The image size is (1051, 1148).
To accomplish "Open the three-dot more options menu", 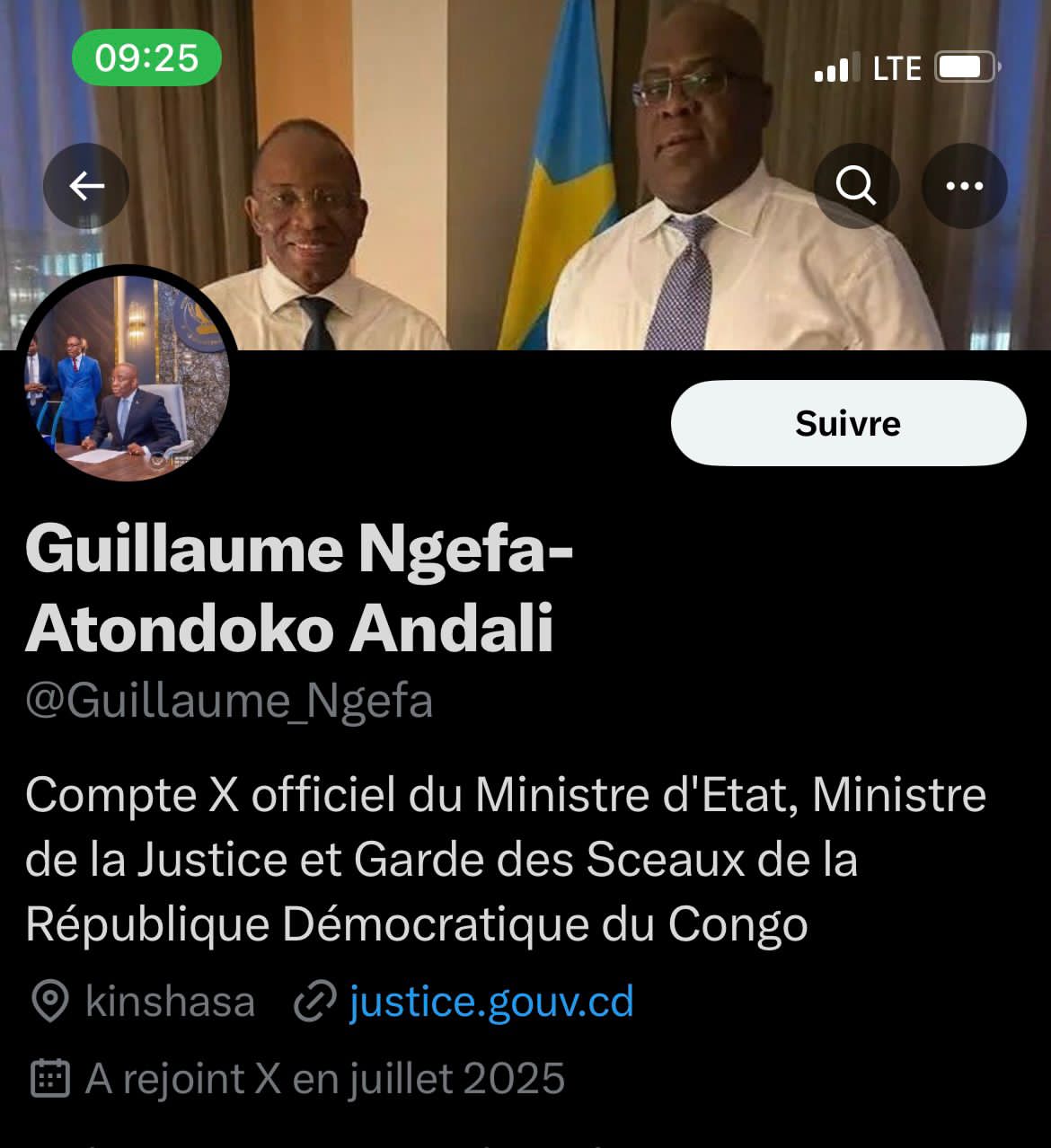I will point(965,186).
